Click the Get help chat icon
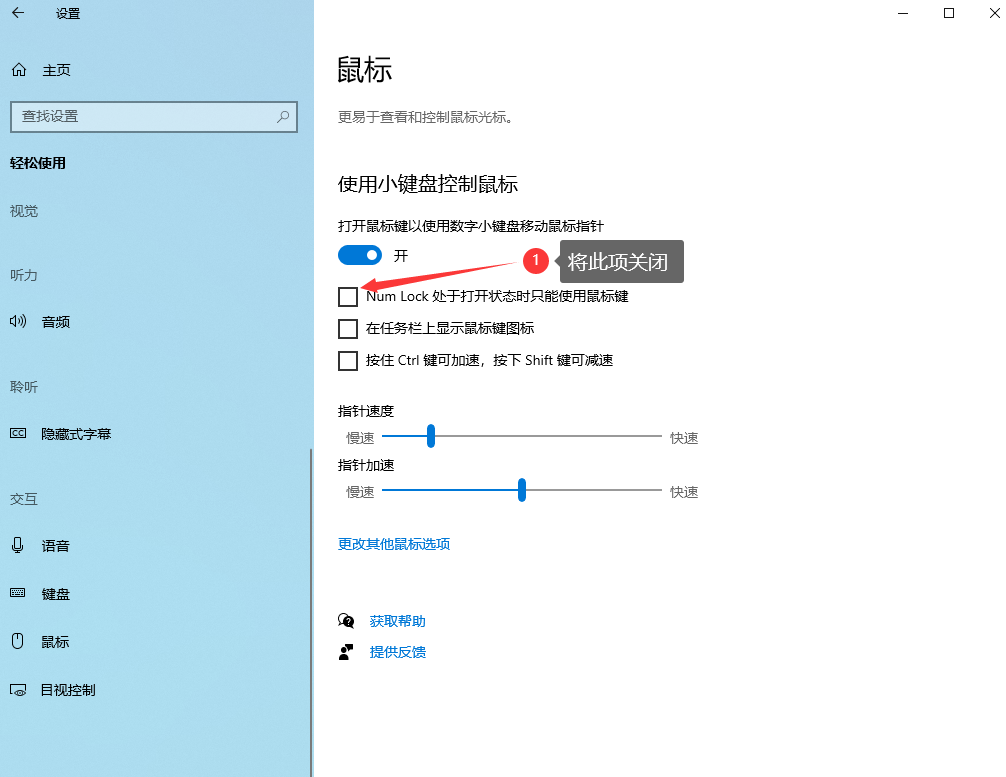The height and width of the screenshot is (777, 1006). (x=346, y=621)
